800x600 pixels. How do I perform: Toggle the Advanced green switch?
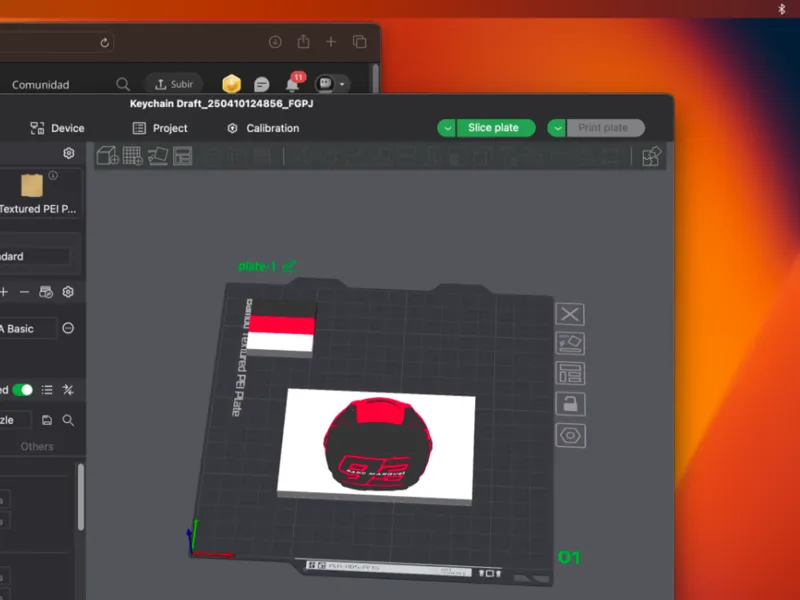pyautogui.click(x=22, y=390)
